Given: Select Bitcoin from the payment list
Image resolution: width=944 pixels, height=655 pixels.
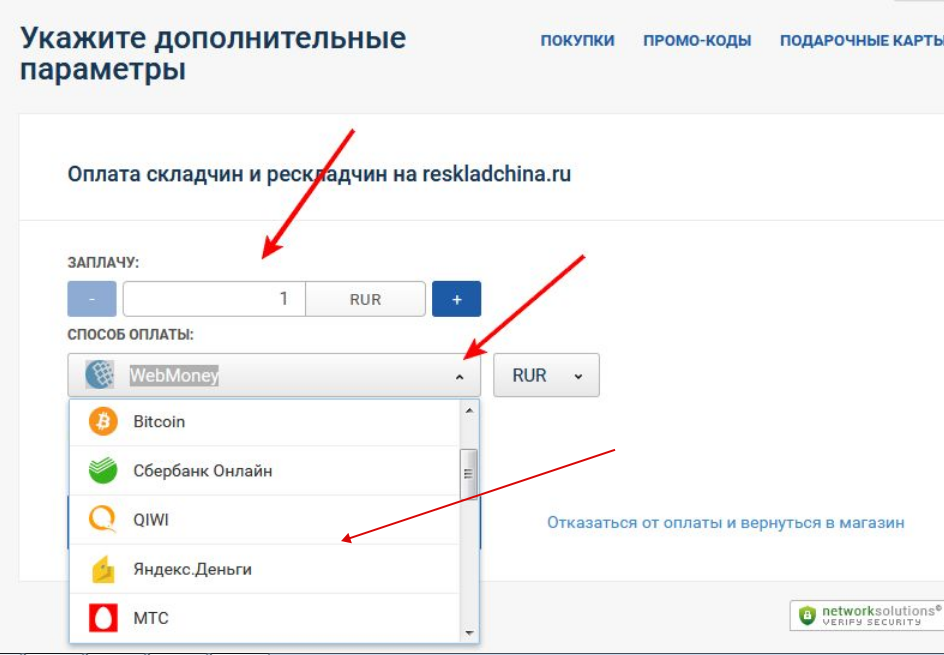Looking at the screenshot, I should (x=160, y=422).
